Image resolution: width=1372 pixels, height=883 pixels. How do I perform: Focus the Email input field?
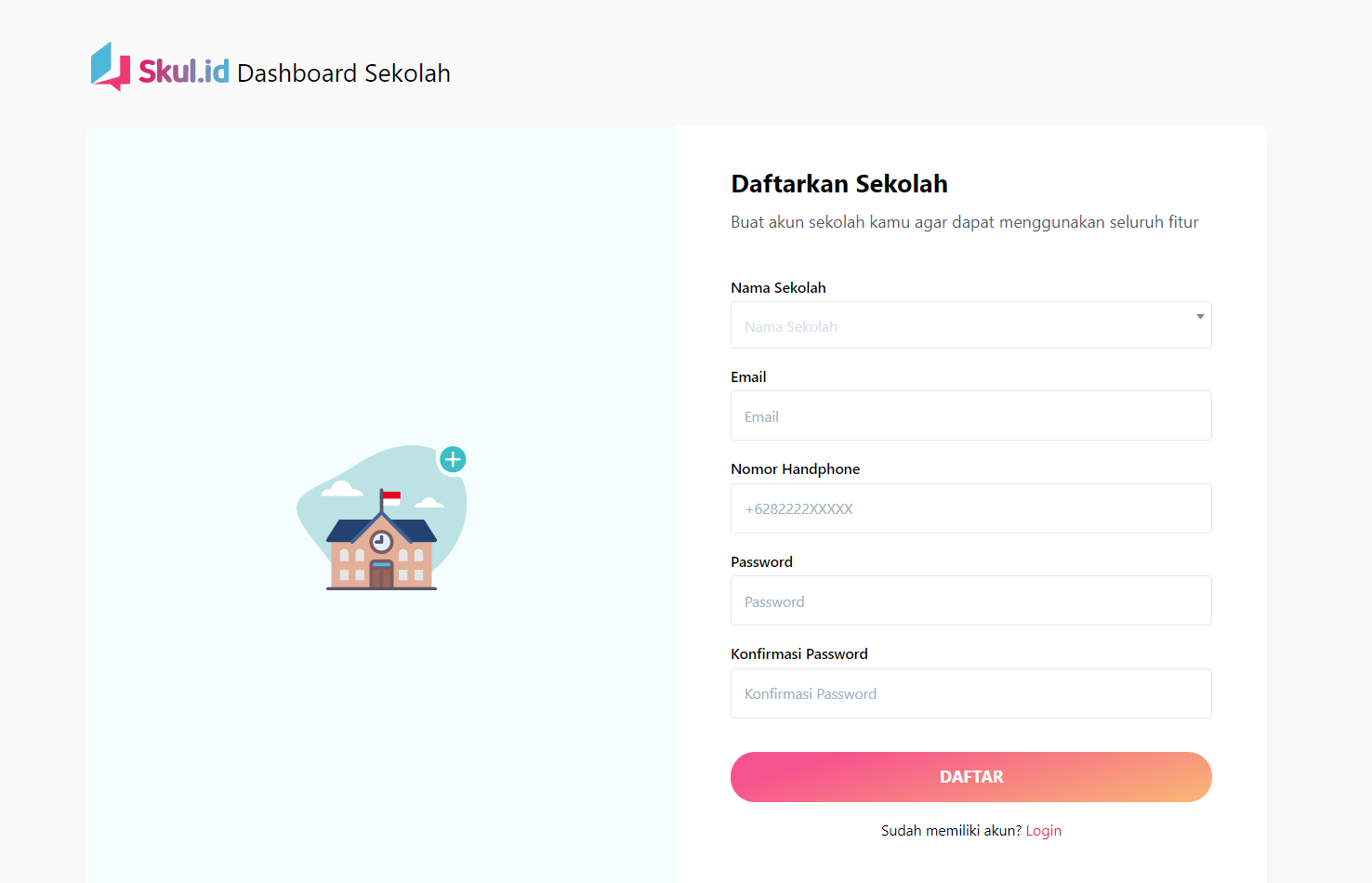click(970, 415)
